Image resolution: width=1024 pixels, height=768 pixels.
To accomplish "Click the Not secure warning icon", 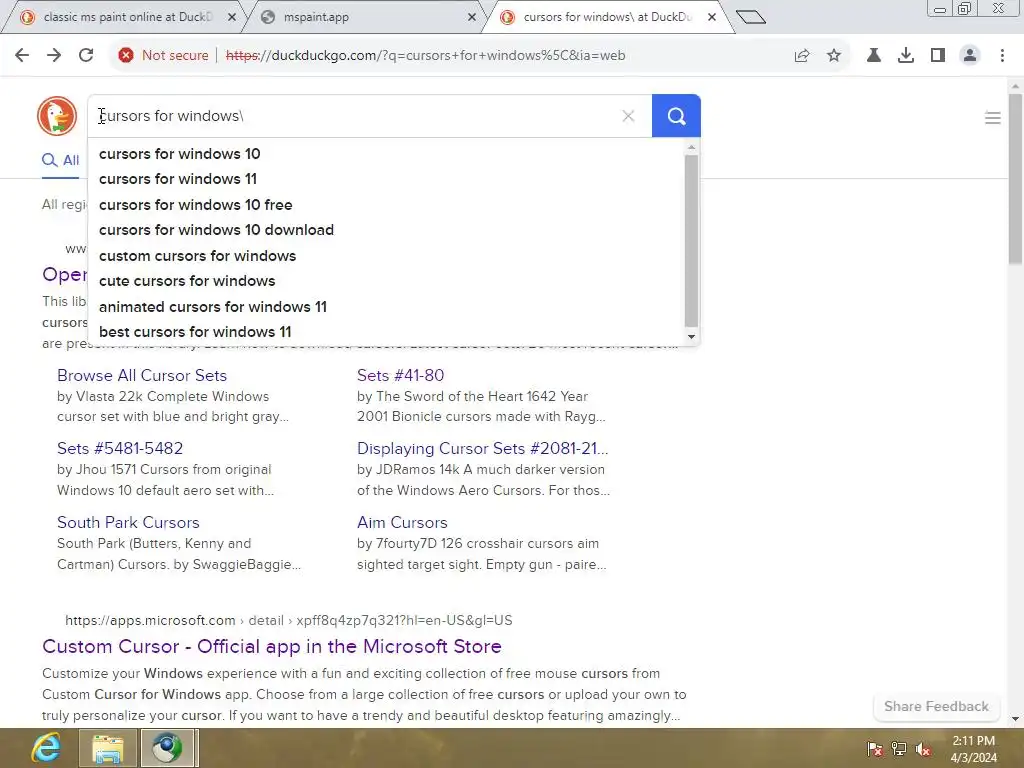I will 126,56.
